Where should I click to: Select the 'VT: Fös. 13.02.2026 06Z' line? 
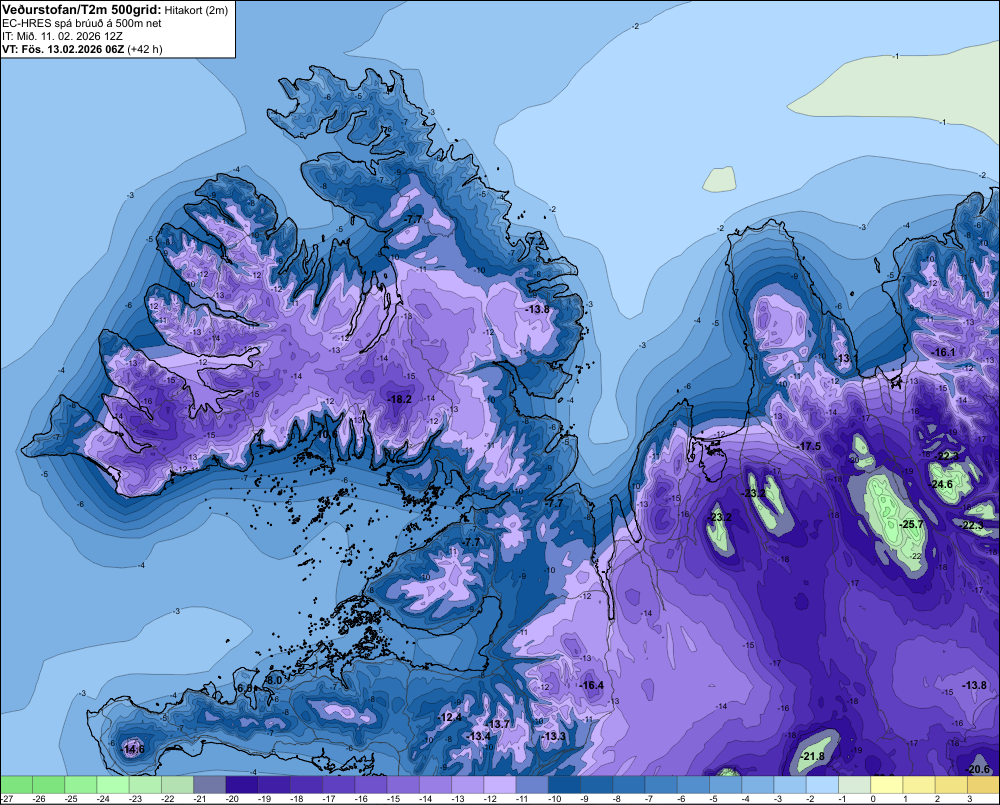[63, 49]
